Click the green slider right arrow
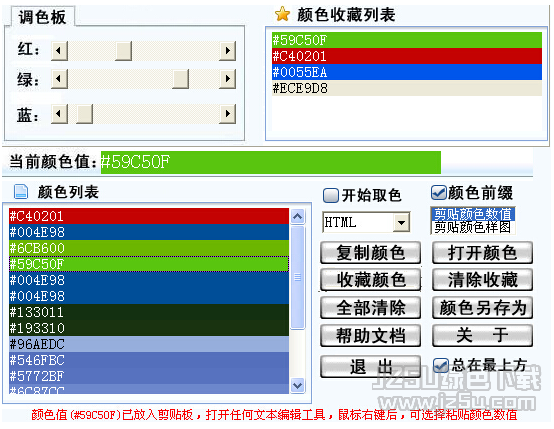The width and height of the screenshot is (554, 429). click(228, 79)
